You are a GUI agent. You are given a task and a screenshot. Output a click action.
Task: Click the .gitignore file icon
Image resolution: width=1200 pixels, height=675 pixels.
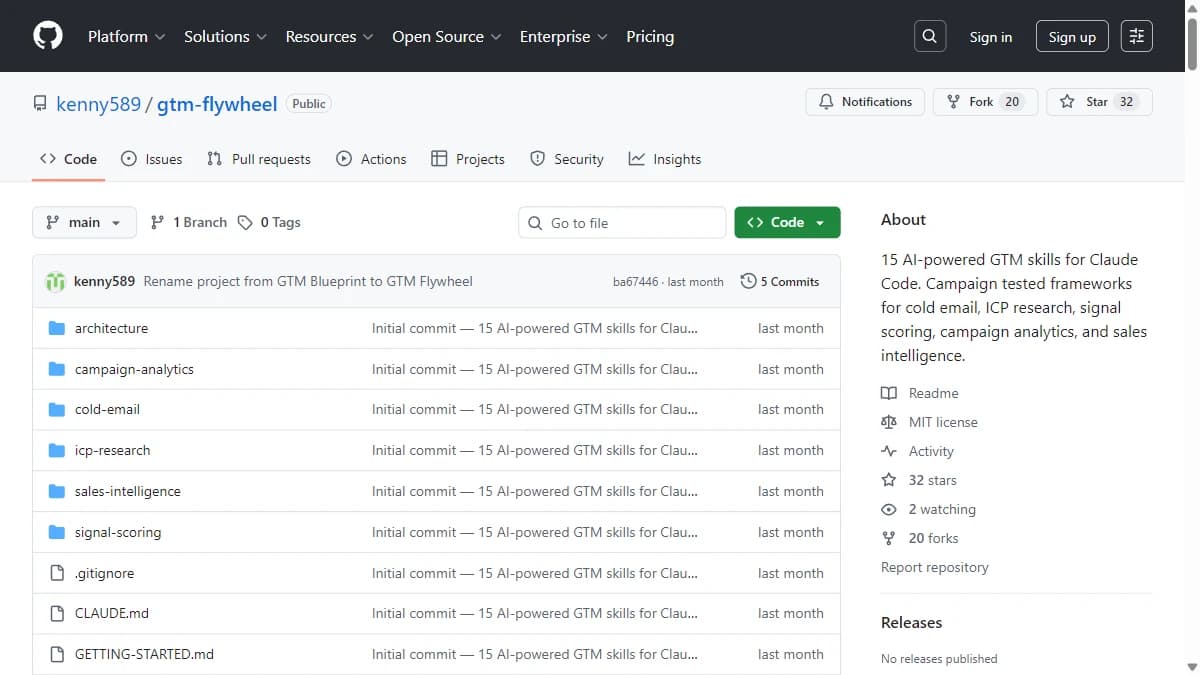57,573
